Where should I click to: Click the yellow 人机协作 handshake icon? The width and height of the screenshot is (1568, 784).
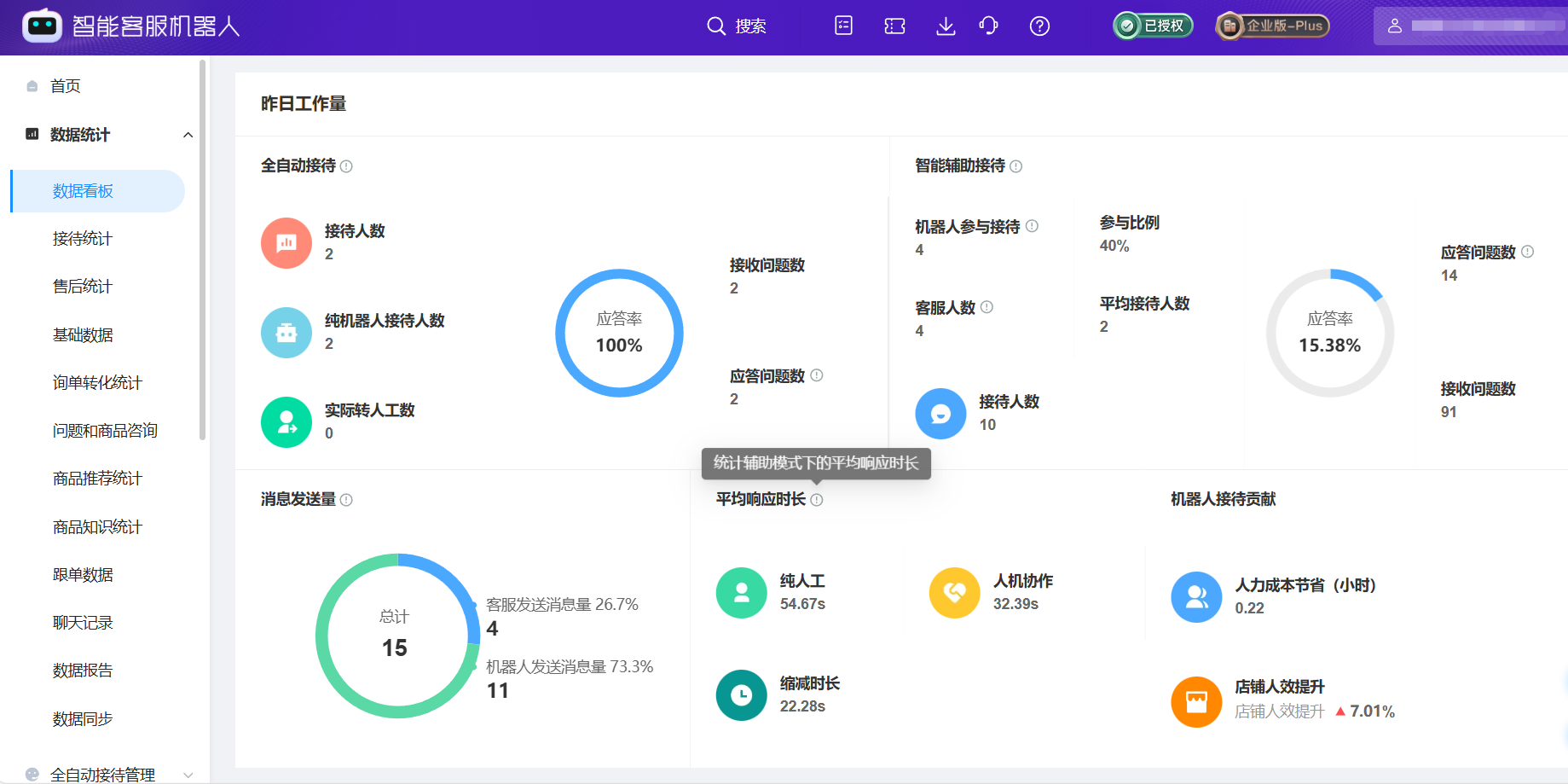click(x=955, y=593)
